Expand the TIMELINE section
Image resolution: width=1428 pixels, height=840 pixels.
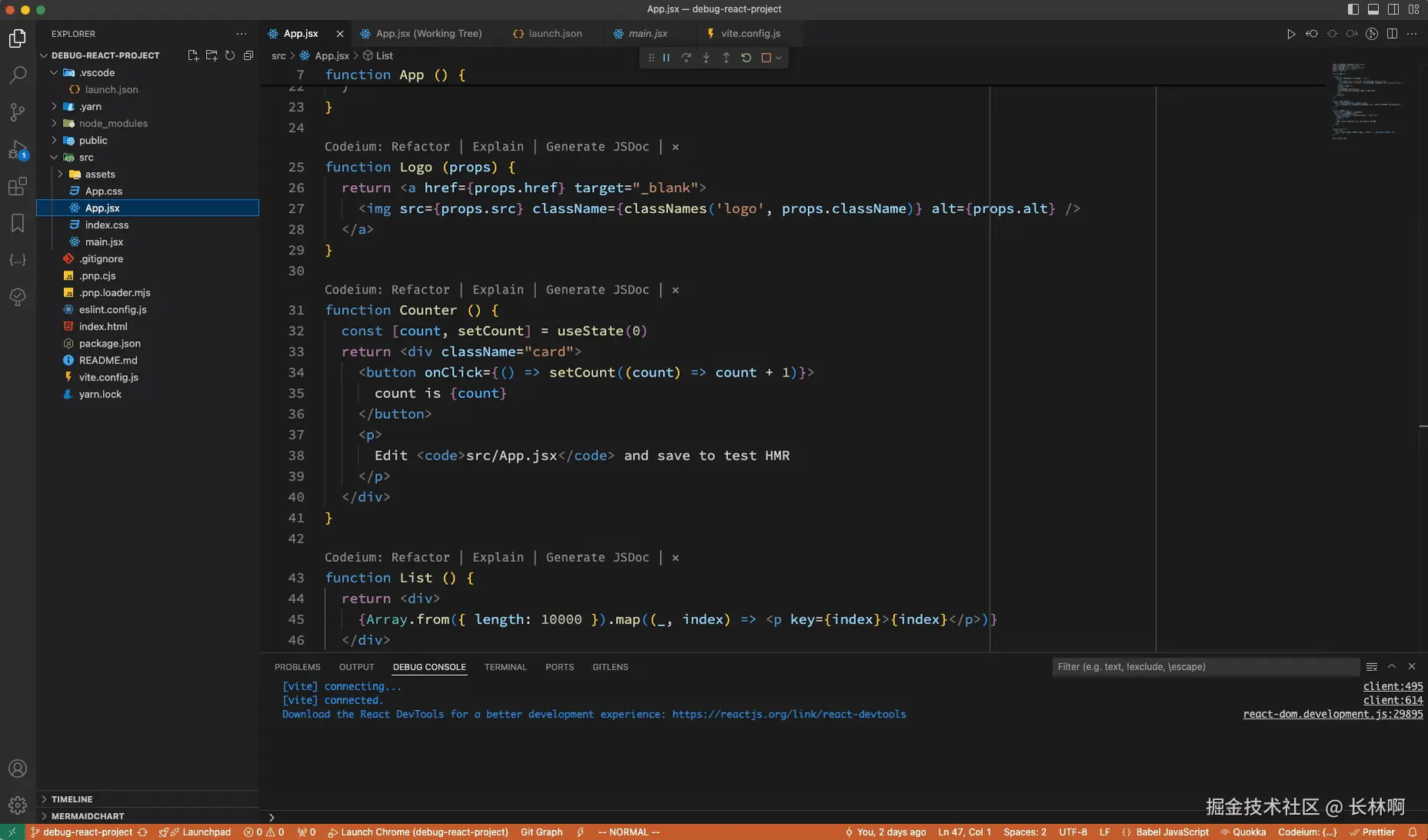click(72, 799)
